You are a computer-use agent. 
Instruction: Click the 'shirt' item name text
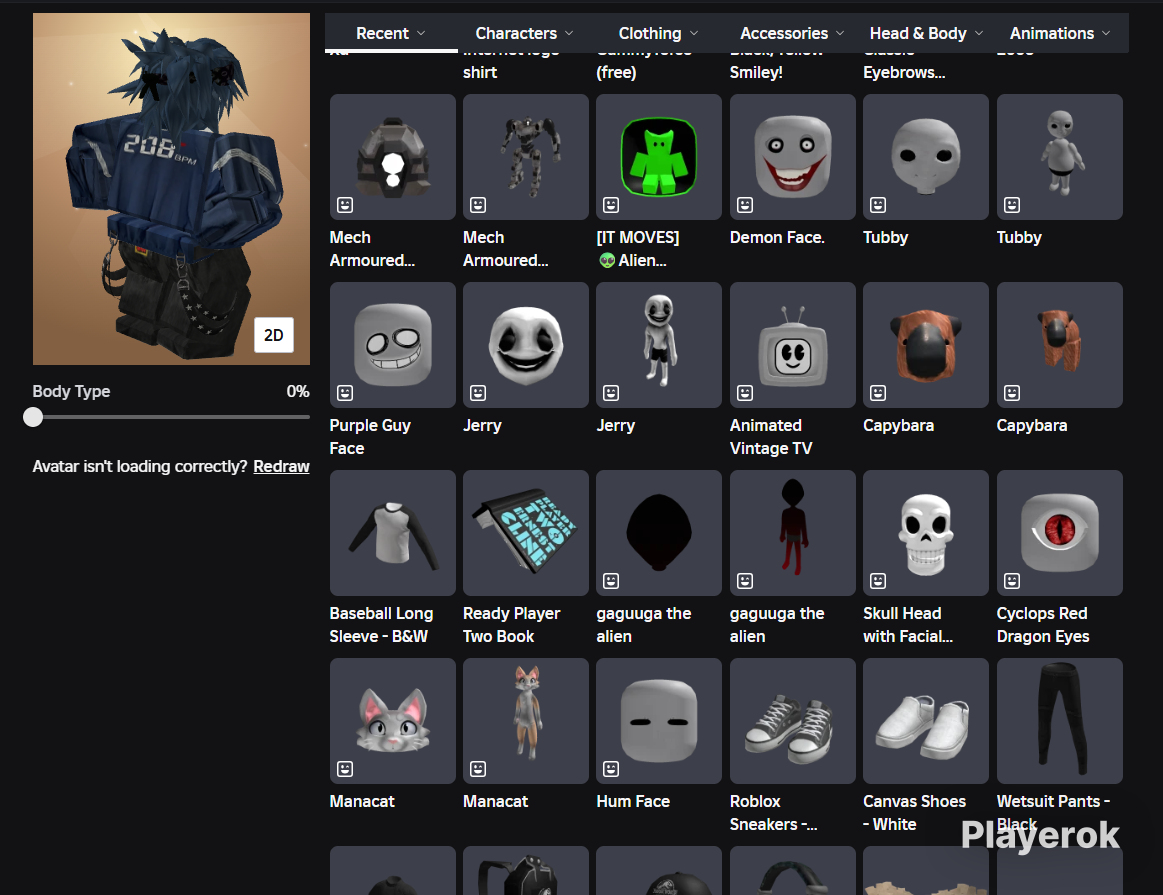pos(480,73)
